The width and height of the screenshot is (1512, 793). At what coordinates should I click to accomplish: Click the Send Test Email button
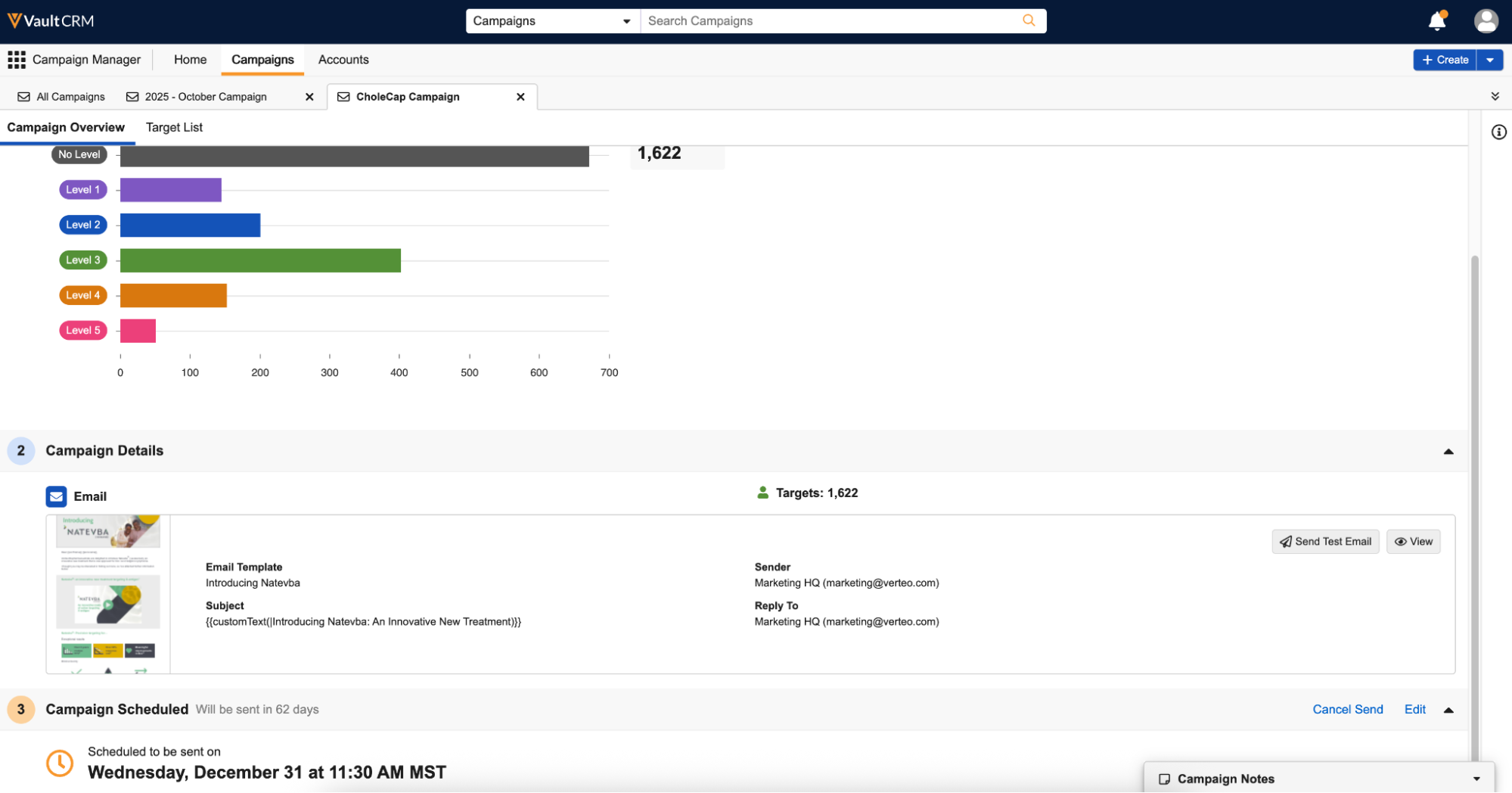pos(1325,542)
